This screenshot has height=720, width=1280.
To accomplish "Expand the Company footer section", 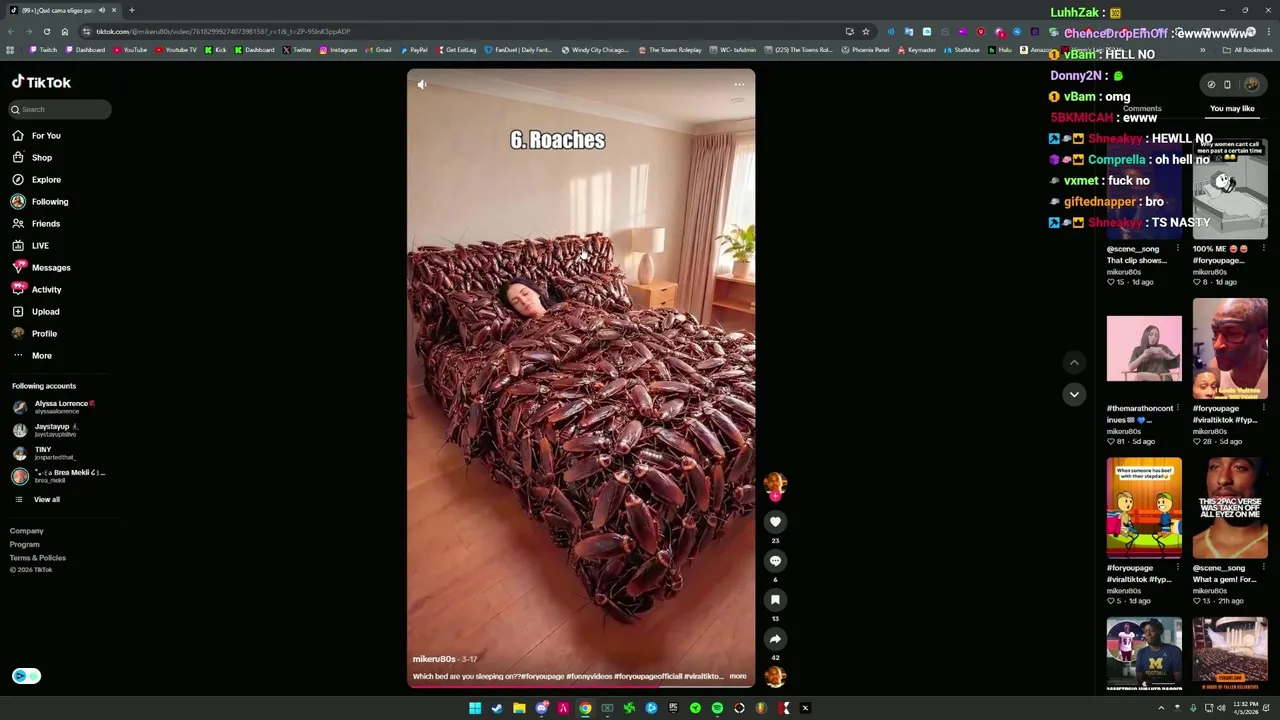I will point(27,531).
